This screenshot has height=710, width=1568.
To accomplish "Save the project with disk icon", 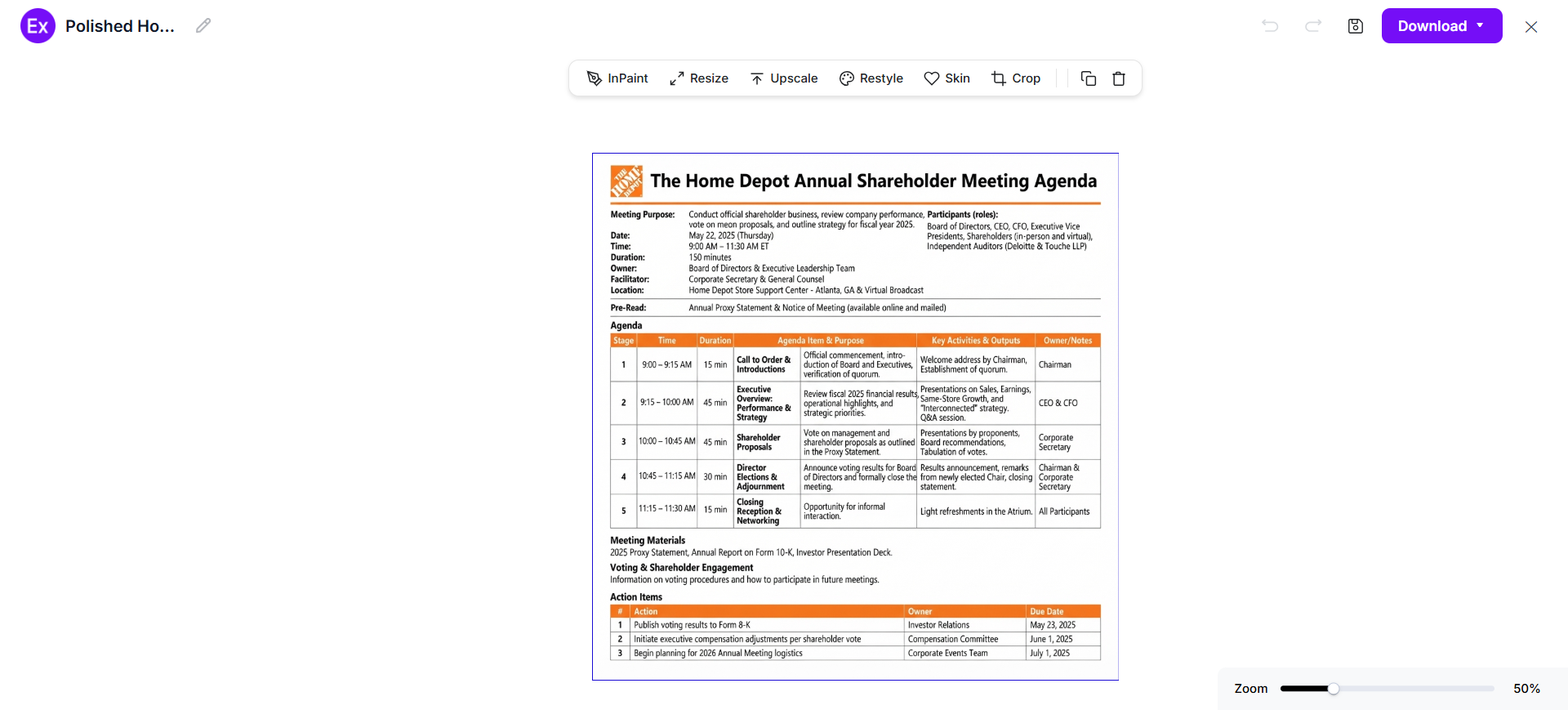I will [x=1356, y=26].
